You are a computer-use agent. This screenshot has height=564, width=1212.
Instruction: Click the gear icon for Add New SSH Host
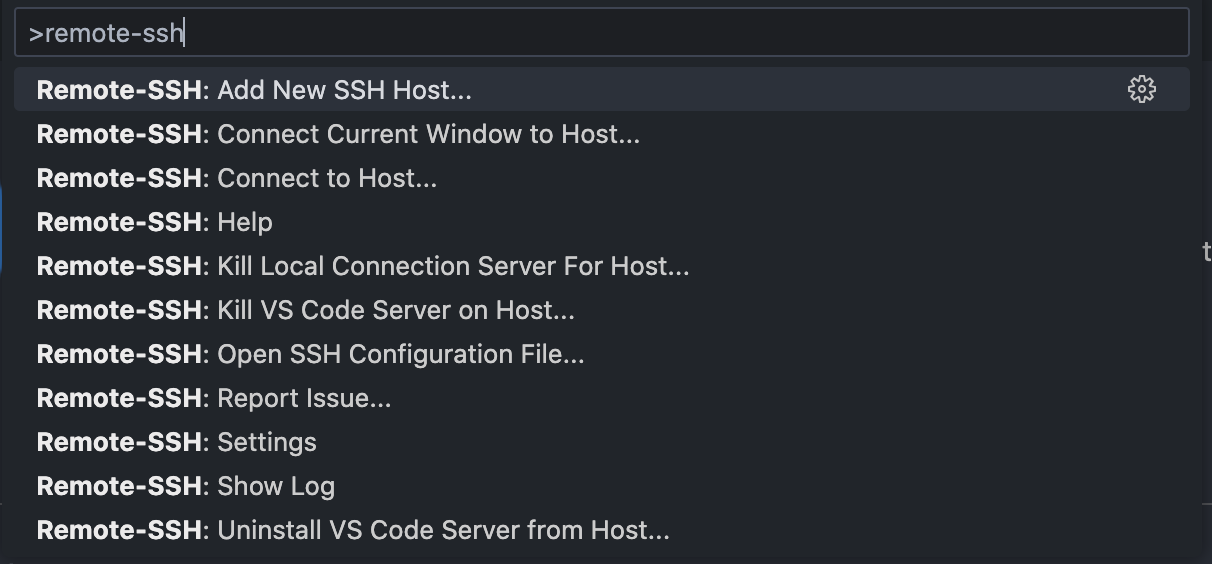(1141, 90)
